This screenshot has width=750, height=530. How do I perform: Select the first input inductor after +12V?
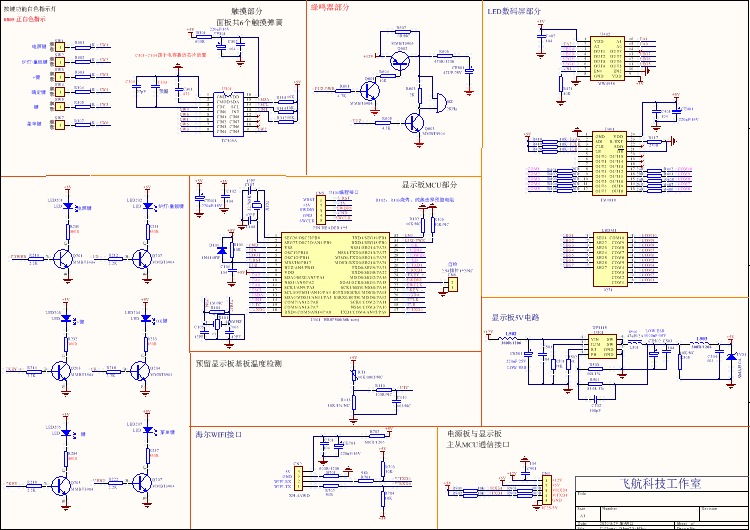pyautogui.click(x=509, y=339)
